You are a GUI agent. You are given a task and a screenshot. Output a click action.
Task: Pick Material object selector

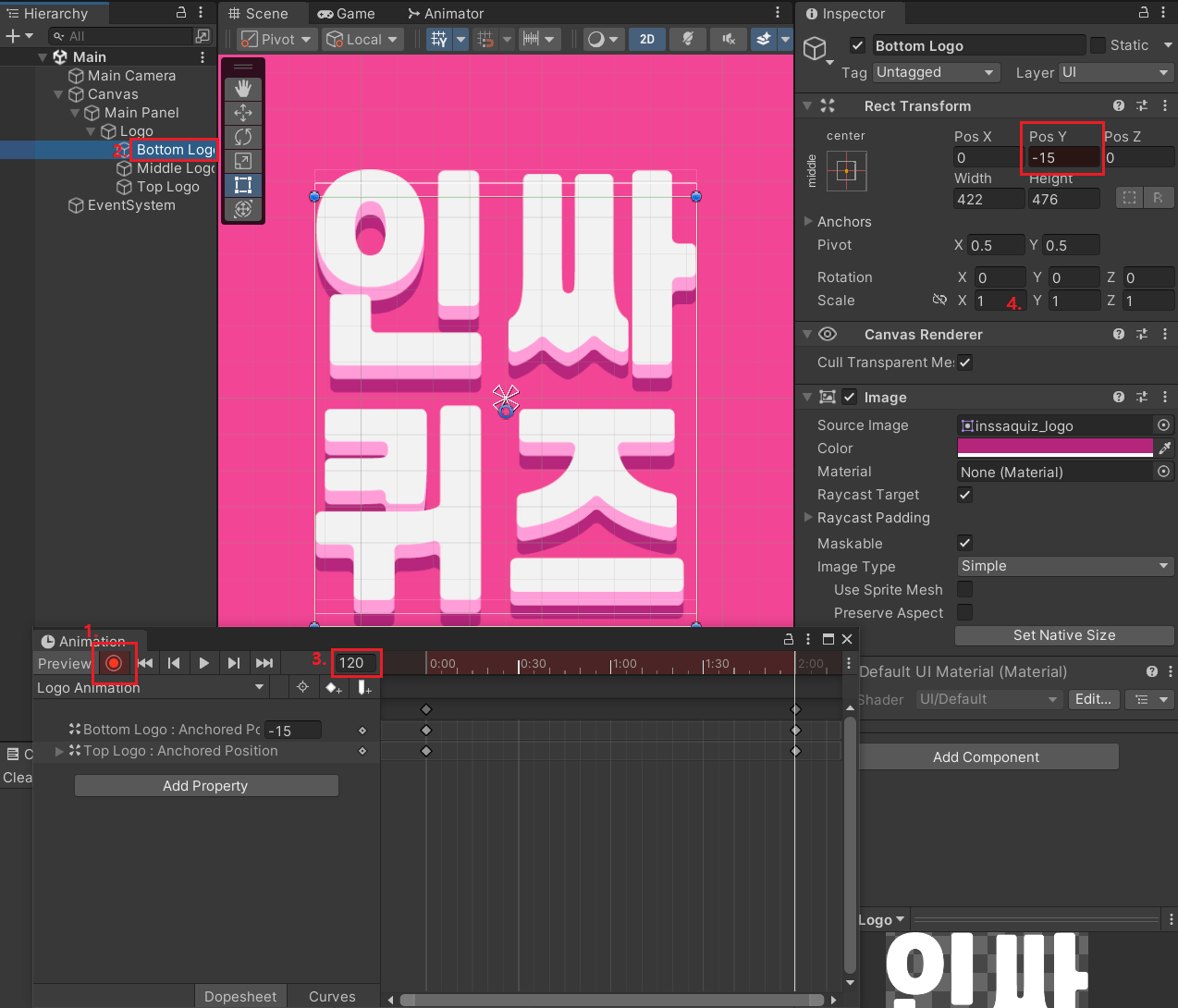tap(1164, 472)
